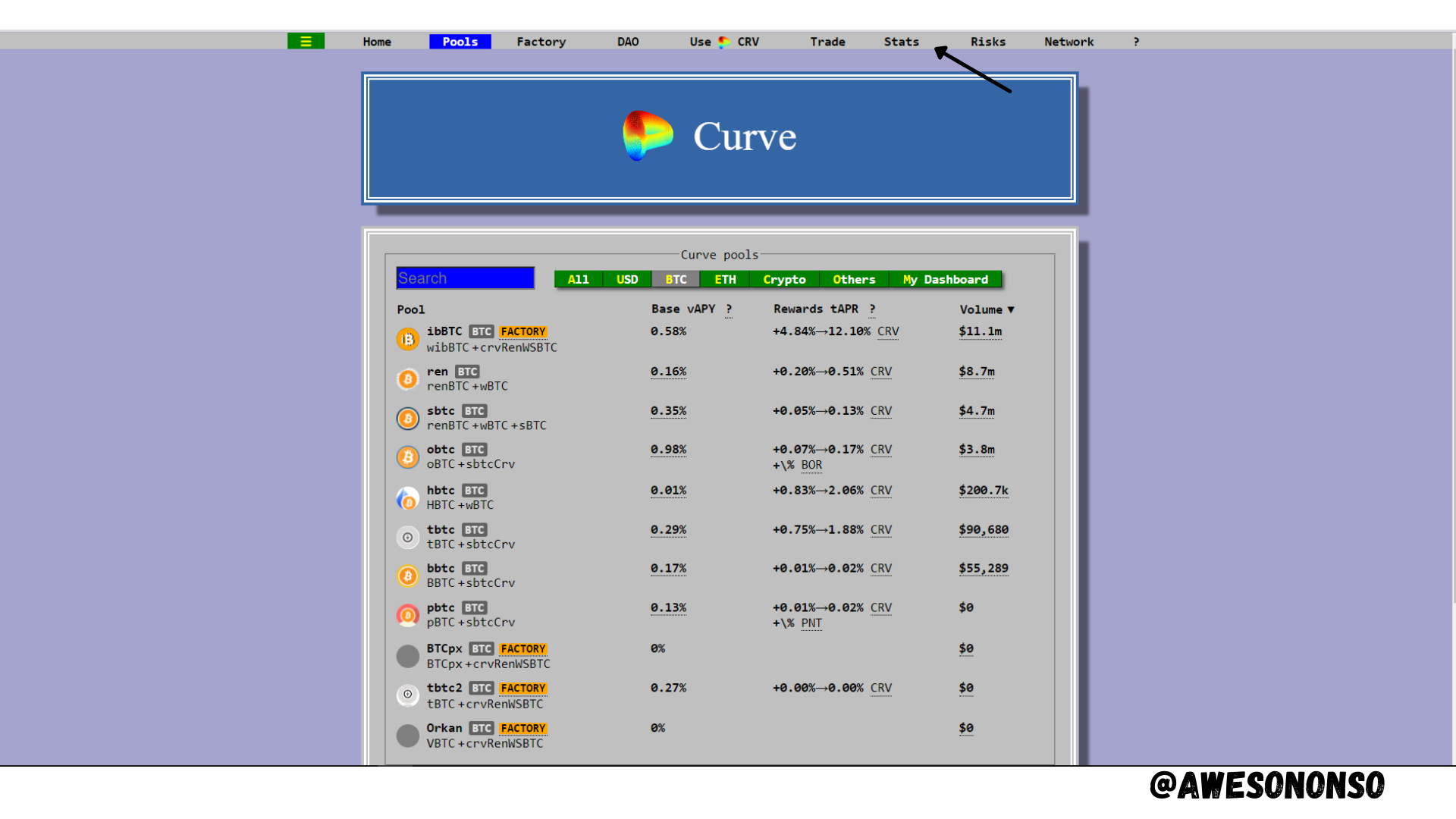
Task: Open the Orkan pool name
Action: click(444, 729)
